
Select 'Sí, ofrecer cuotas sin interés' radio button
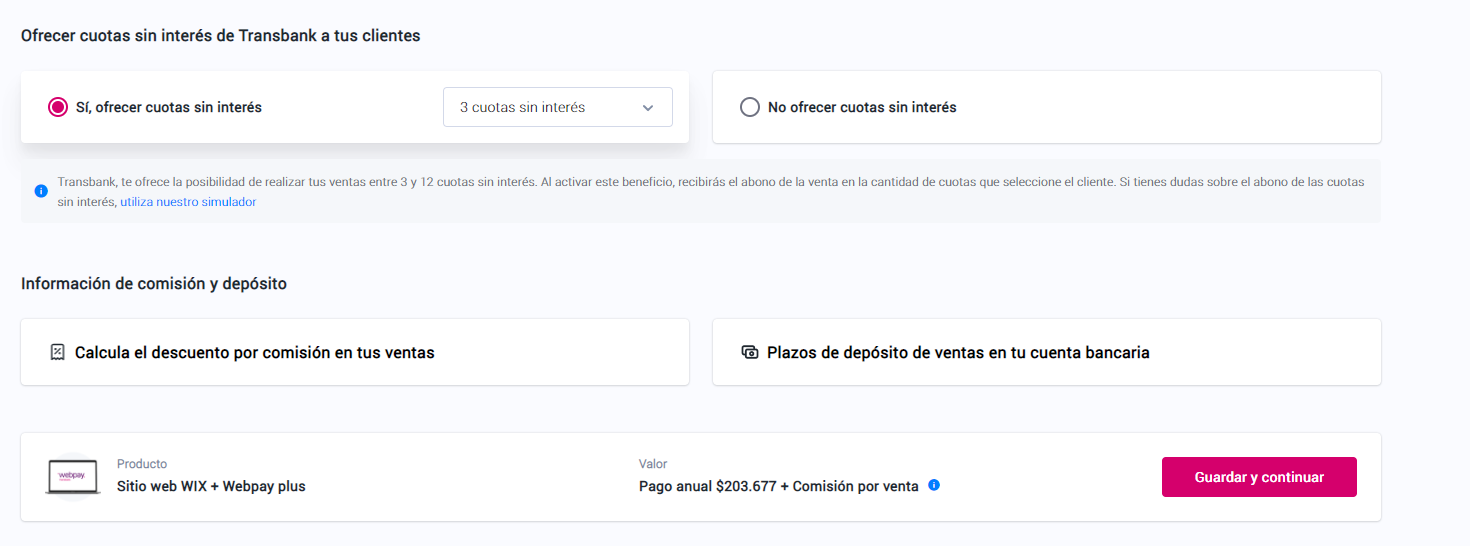click(x=58, y=107)
